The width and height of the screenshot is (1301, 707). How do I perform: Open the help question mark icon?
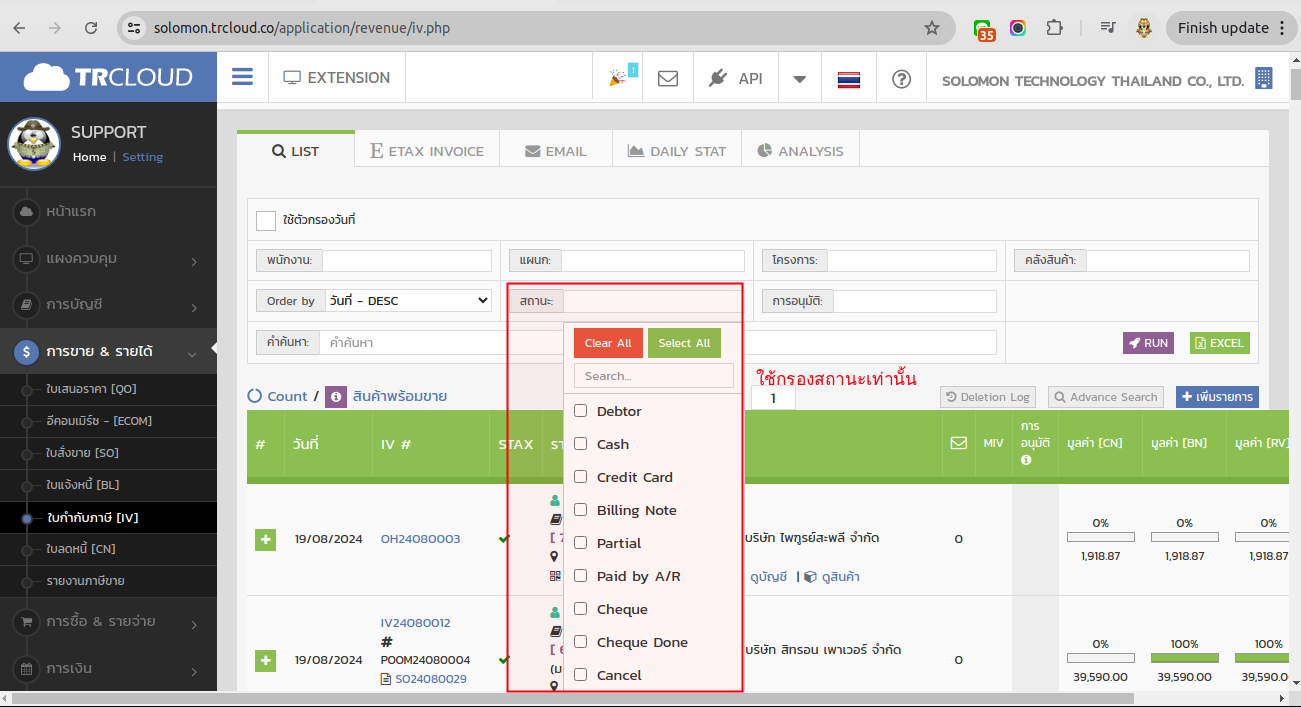pyautogui.click(x=902, y=78)
